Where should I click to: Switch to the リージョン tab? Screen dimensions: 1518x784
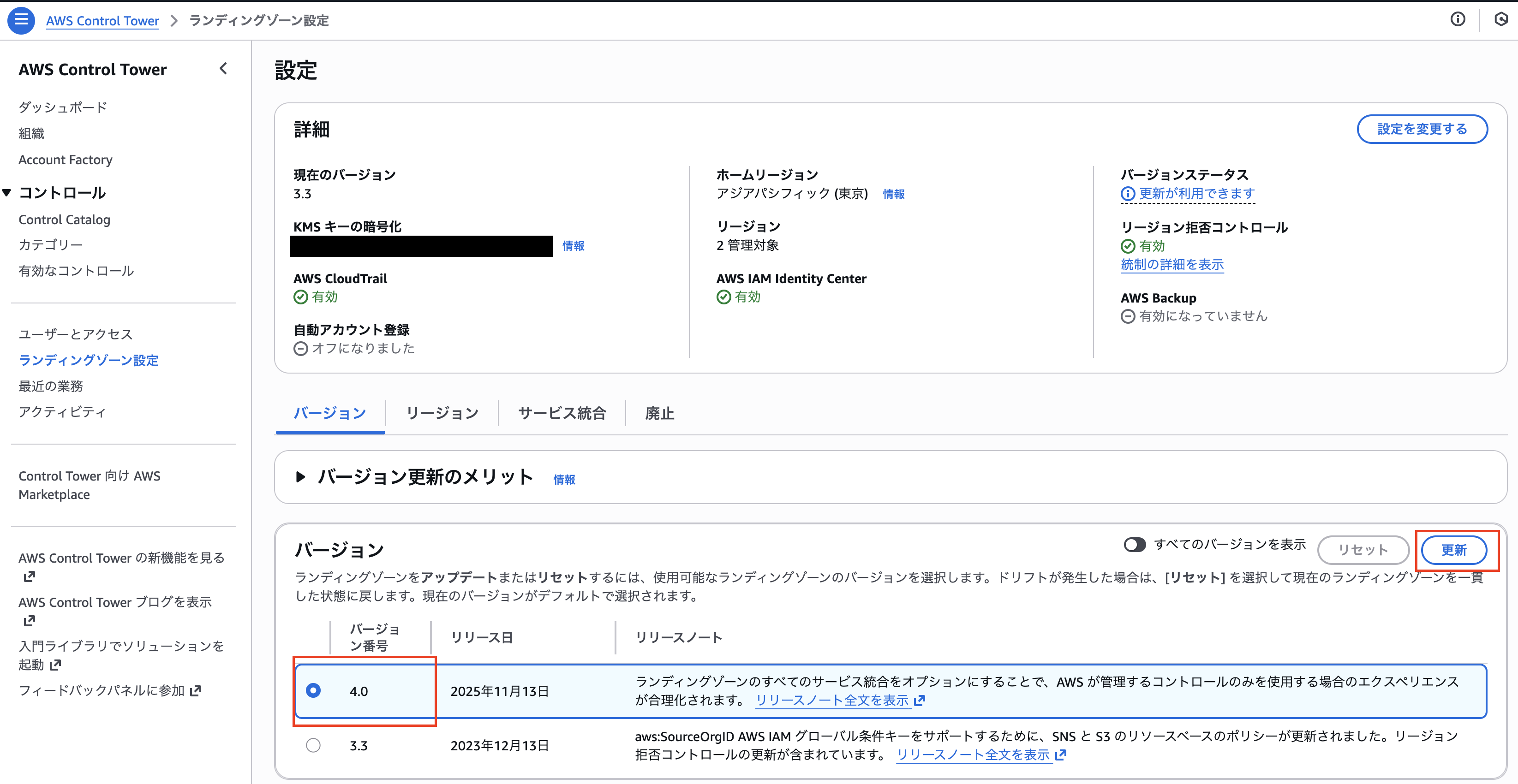pos(442,413)
